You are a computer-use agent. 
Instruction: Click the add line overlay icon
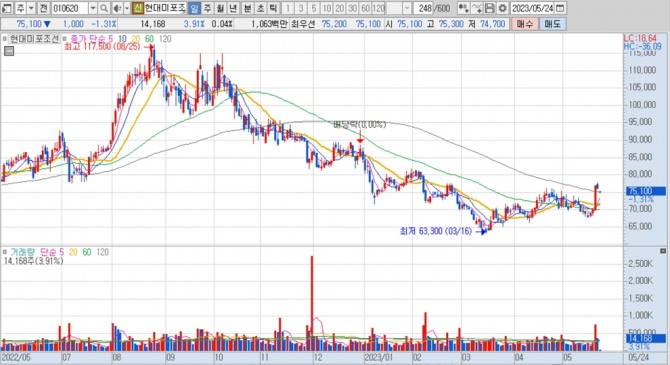coord(477,8)
